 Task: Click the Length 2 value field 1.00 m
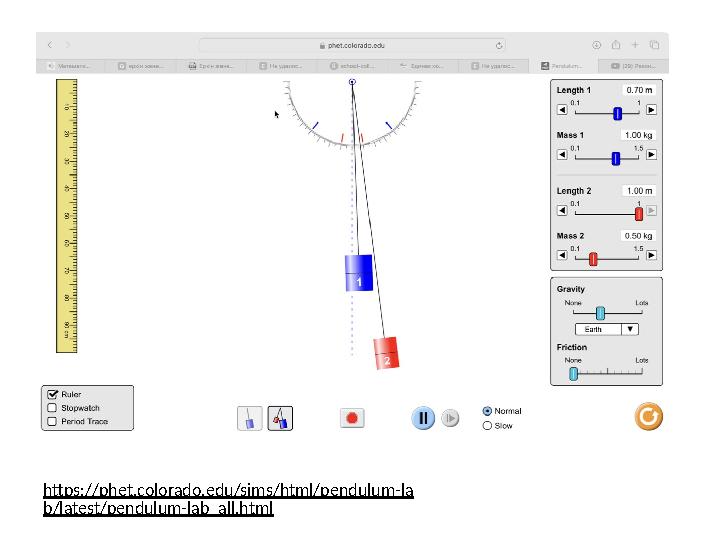click(x=639, y=191)
